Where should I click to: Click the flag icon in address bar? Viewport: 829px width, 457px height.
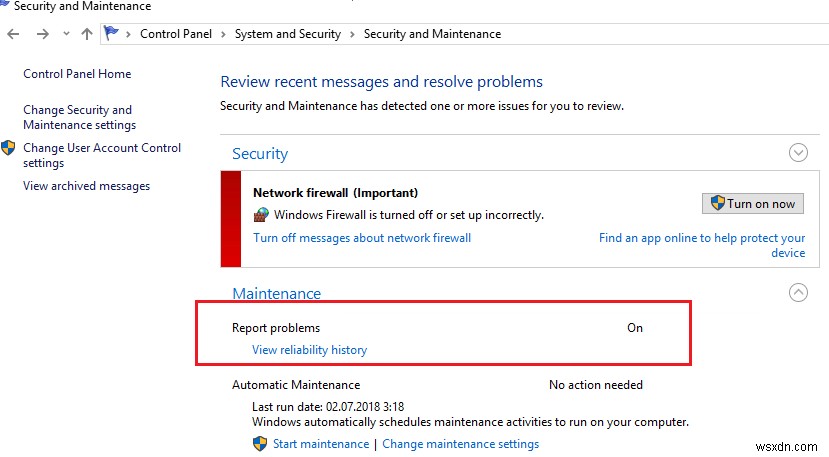111,33
